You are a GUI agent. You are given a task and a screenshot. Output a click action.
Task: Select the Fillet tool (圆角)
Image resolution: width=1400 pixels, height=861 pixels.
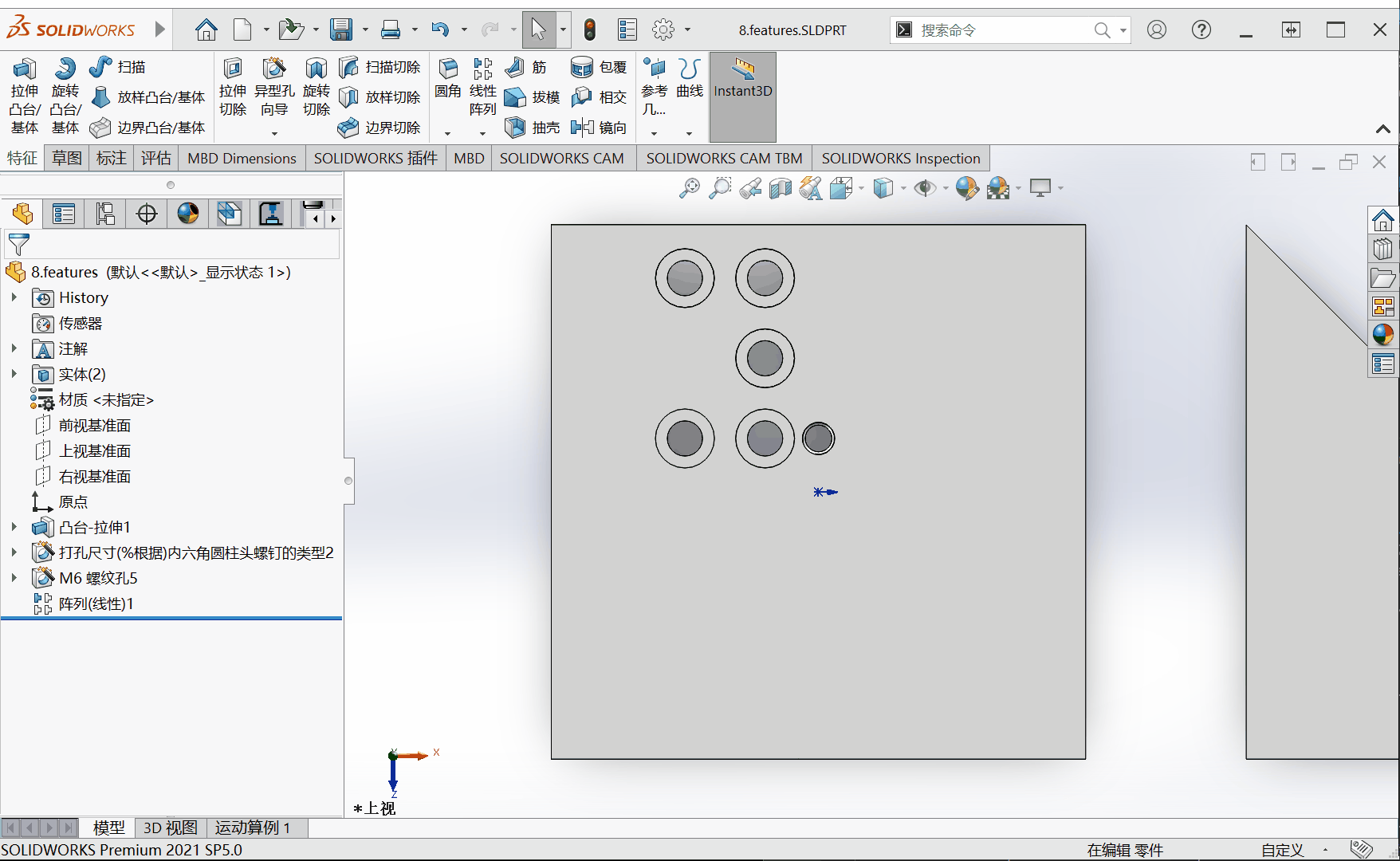pyautogui.click(x=448, y=78)
